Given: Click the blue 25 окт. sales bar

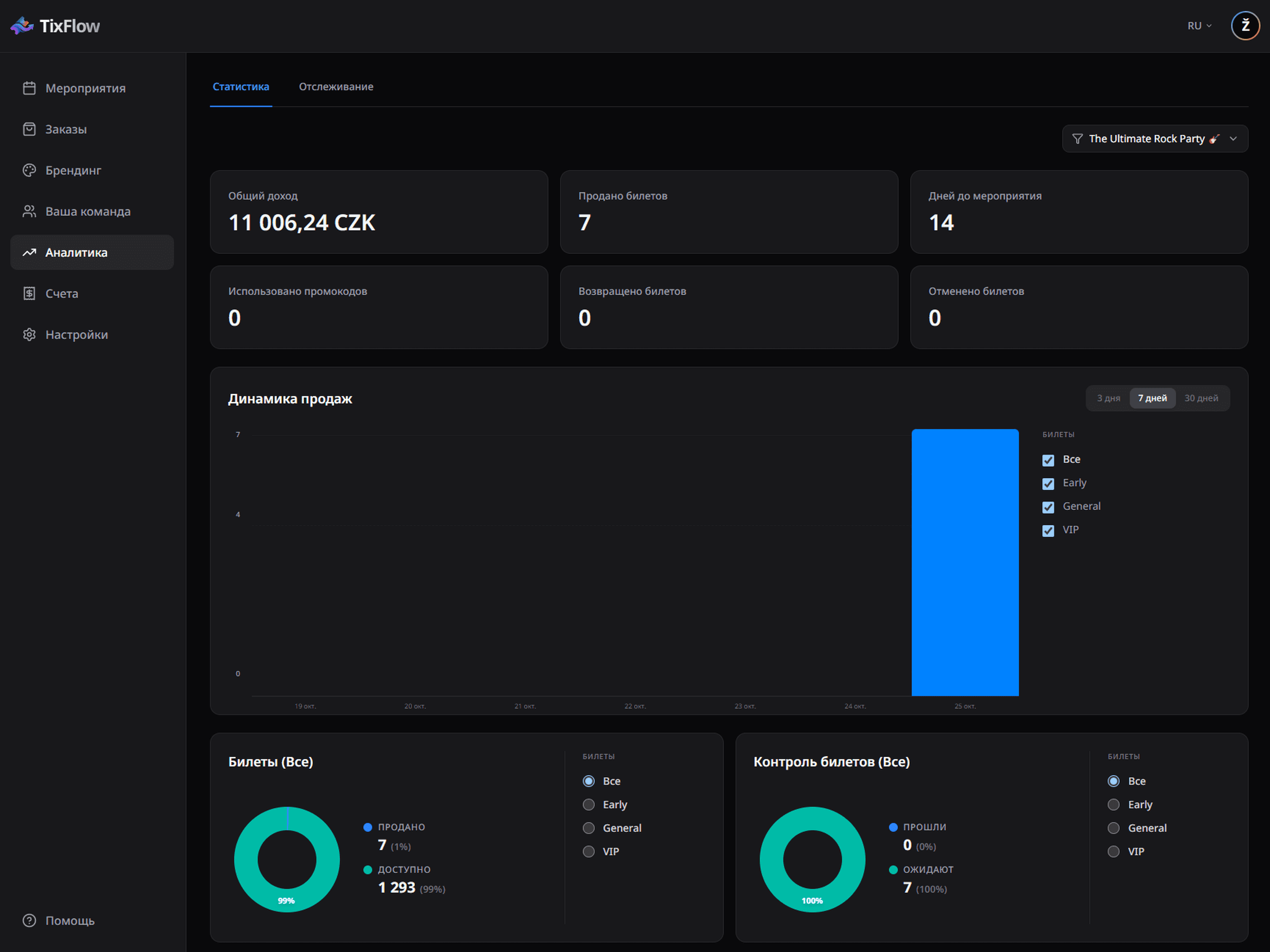Looking at the screenshot, I should pos(965,562).
